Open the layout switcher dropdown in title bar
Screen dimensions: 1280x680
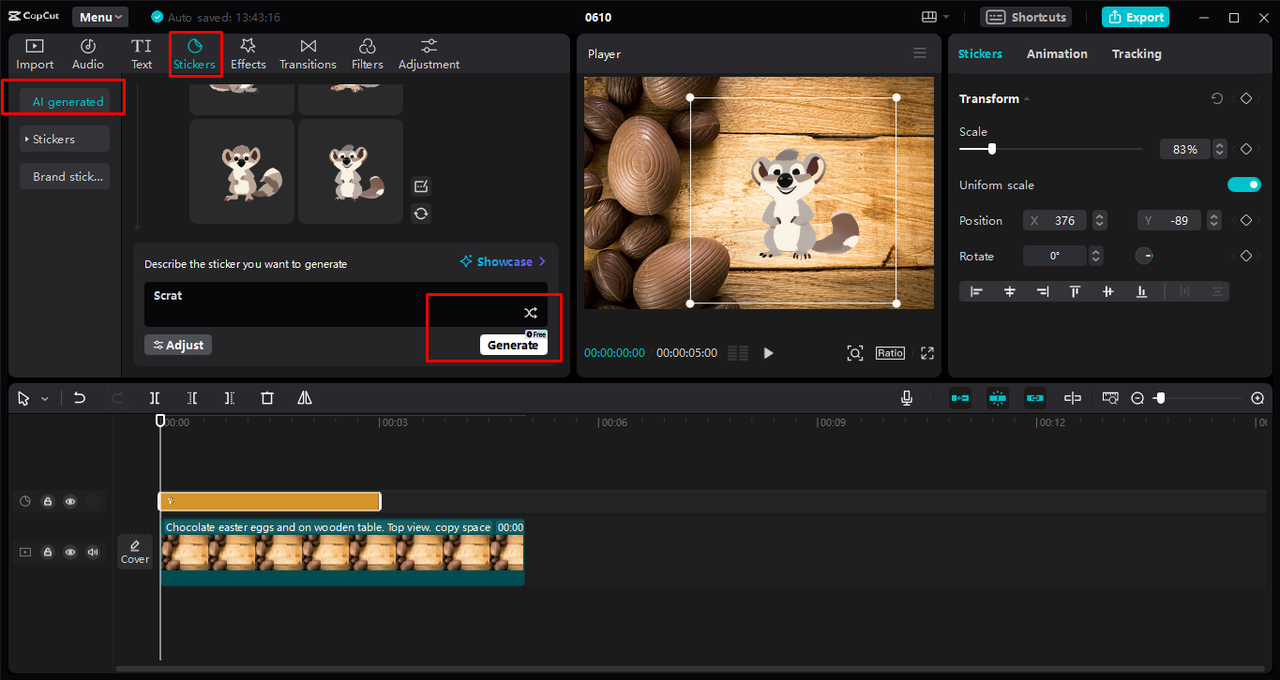(936, 17)
